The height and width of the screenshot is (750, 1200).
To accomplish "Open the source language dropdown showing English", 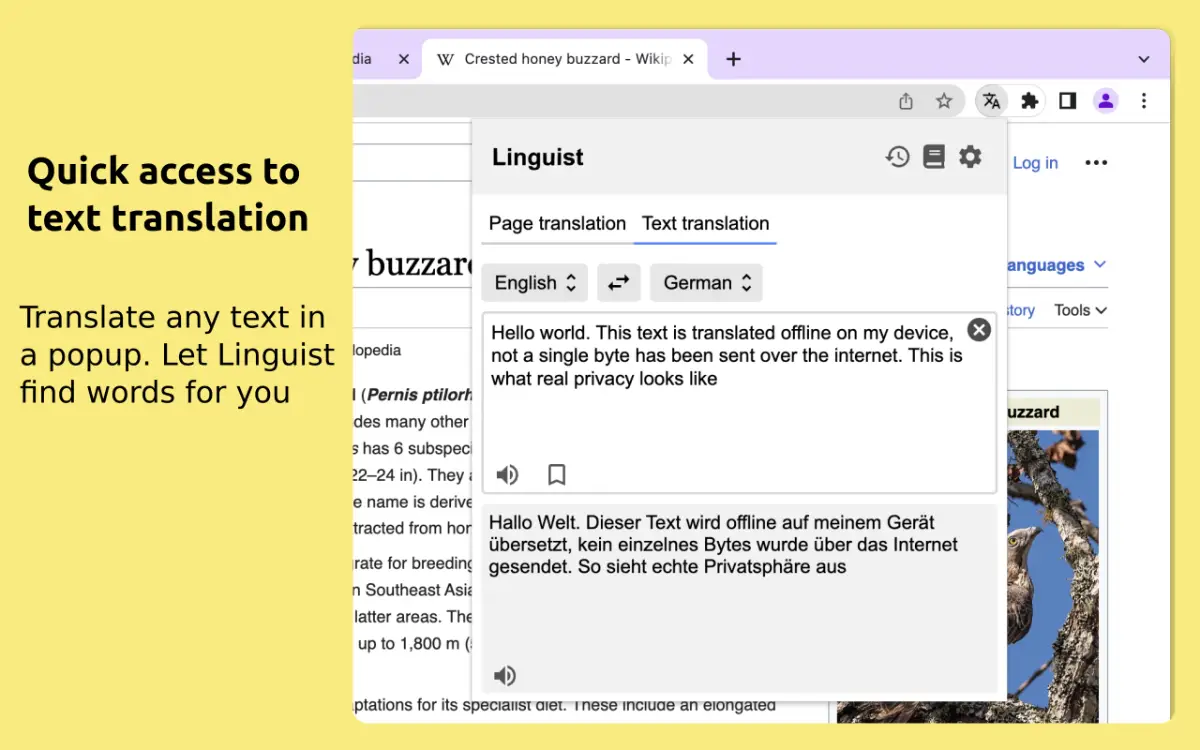I will (534, 283).
